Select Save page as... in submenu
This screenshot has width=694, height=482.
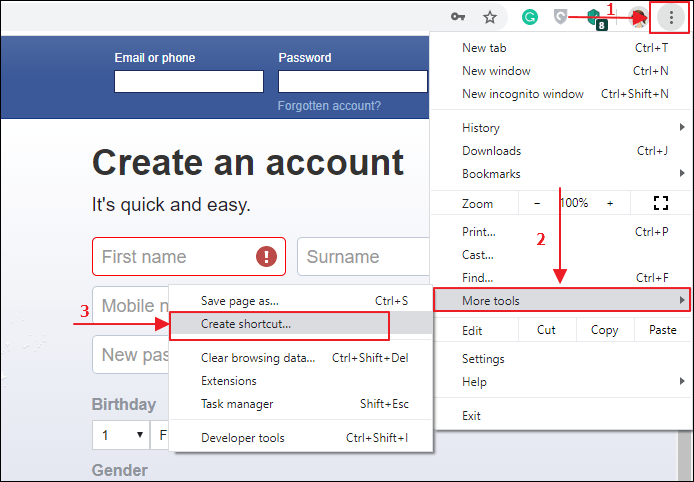[x=301, y=301]
